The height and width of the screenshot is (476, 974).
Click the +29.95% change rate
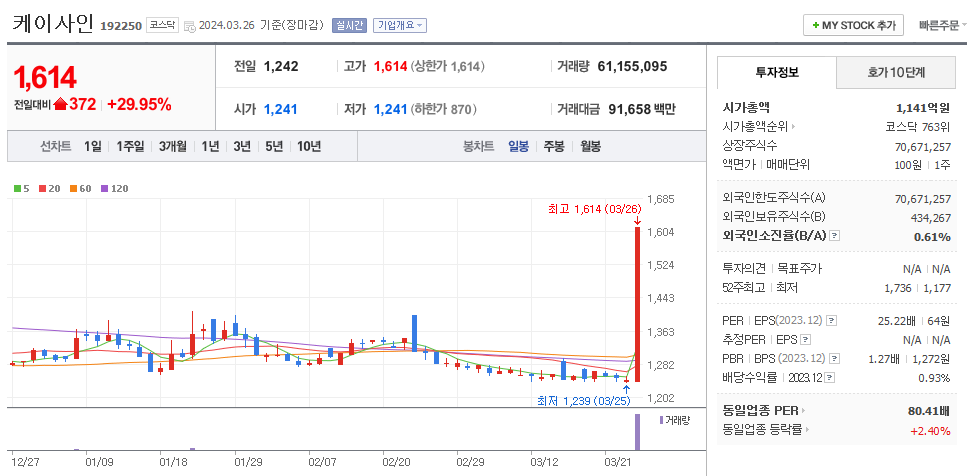(139, 104)
